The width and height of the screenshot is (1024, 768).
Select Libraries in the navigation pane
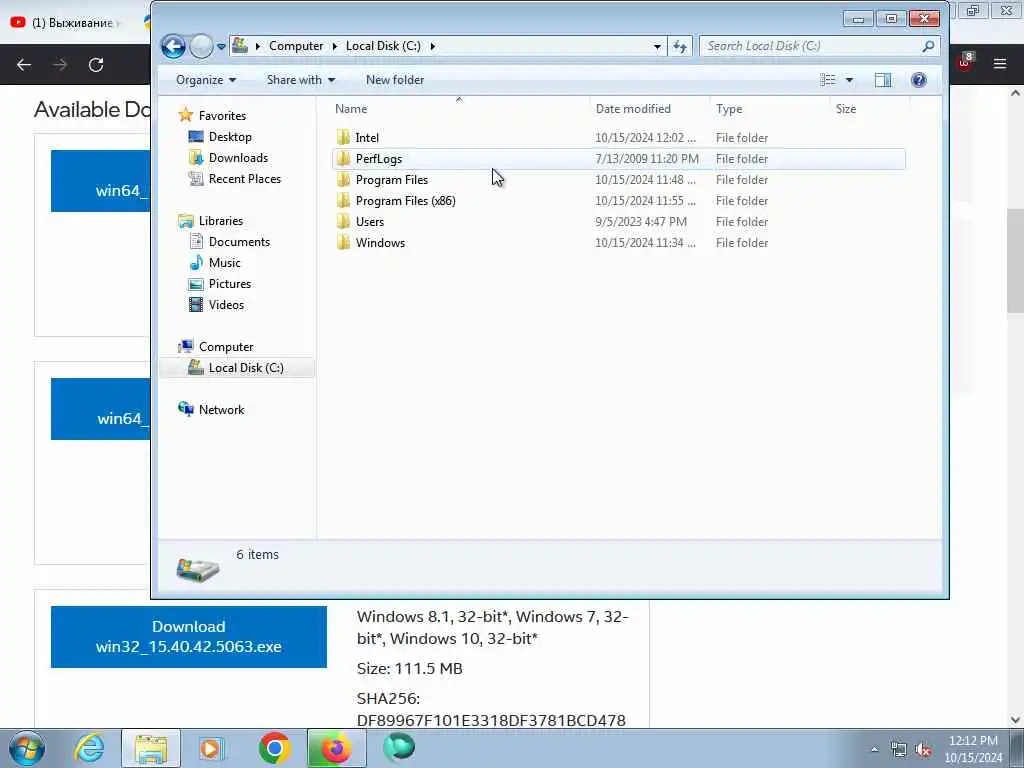[221, 221]
